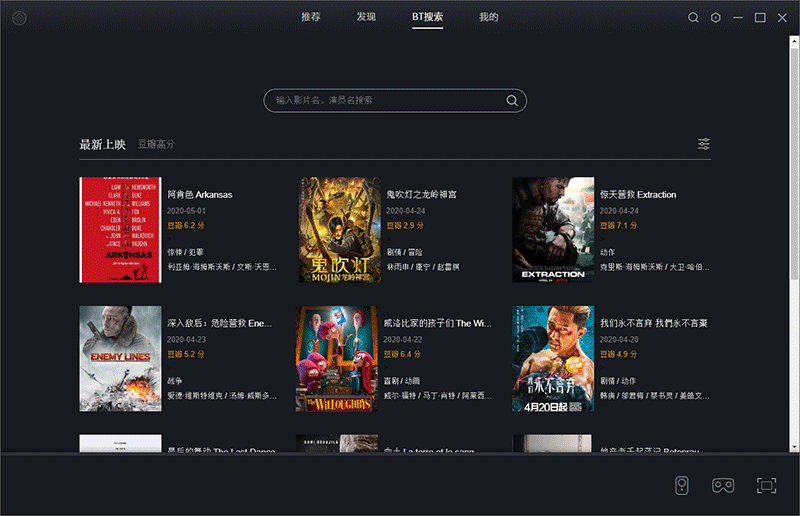Screen dimensions: 800x516
Task: Open the filter sliders icon
Action: coord(704,144)
